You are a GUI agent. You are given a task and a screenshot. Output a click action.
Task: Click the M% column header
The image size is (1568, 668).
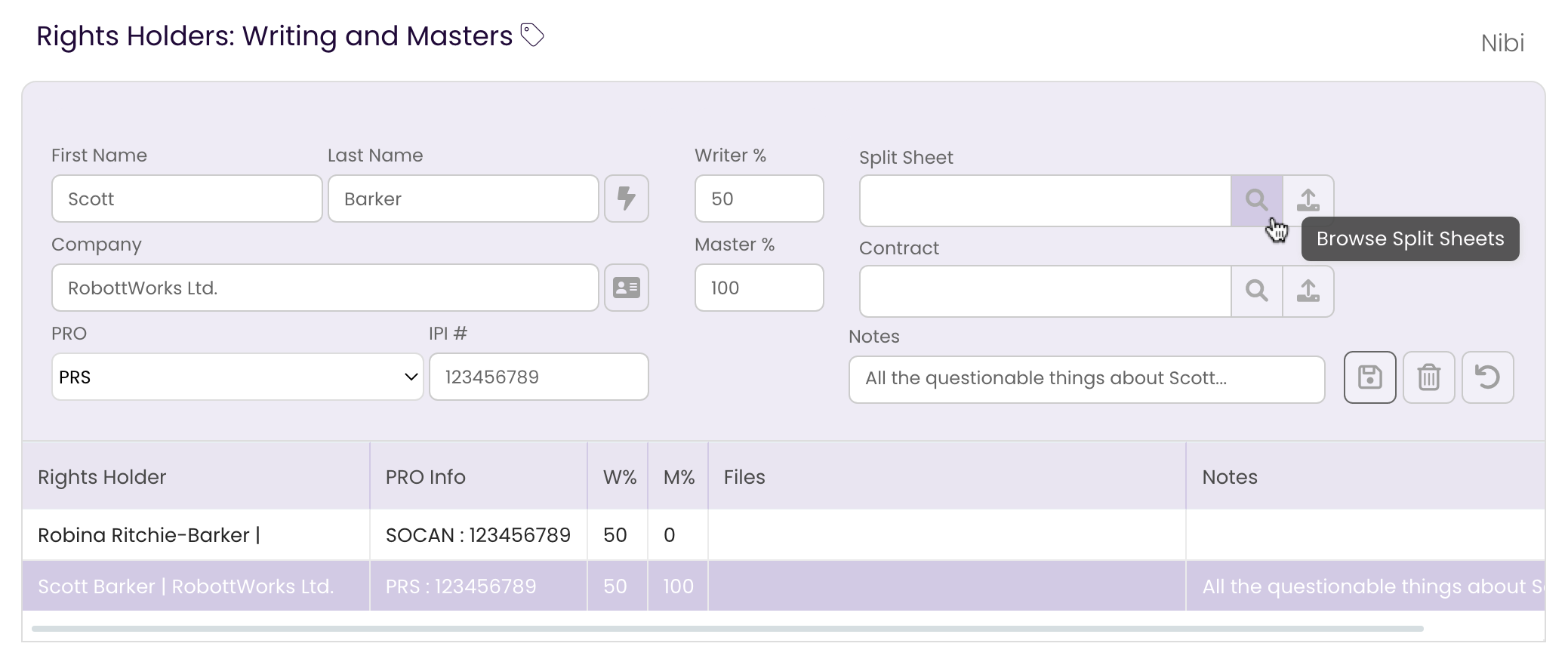[x=679, y=476]
